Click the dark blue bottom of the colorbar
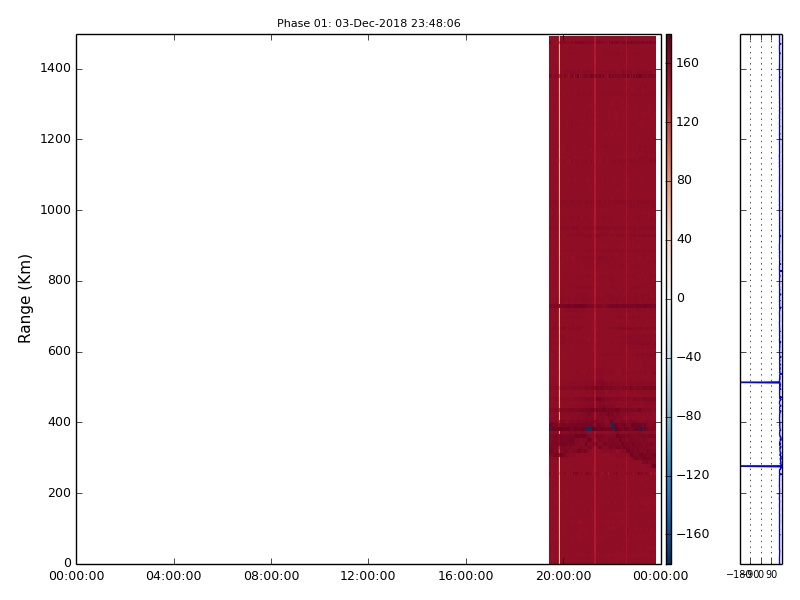This screenshot has height=600, width=800. click(669, 558)
